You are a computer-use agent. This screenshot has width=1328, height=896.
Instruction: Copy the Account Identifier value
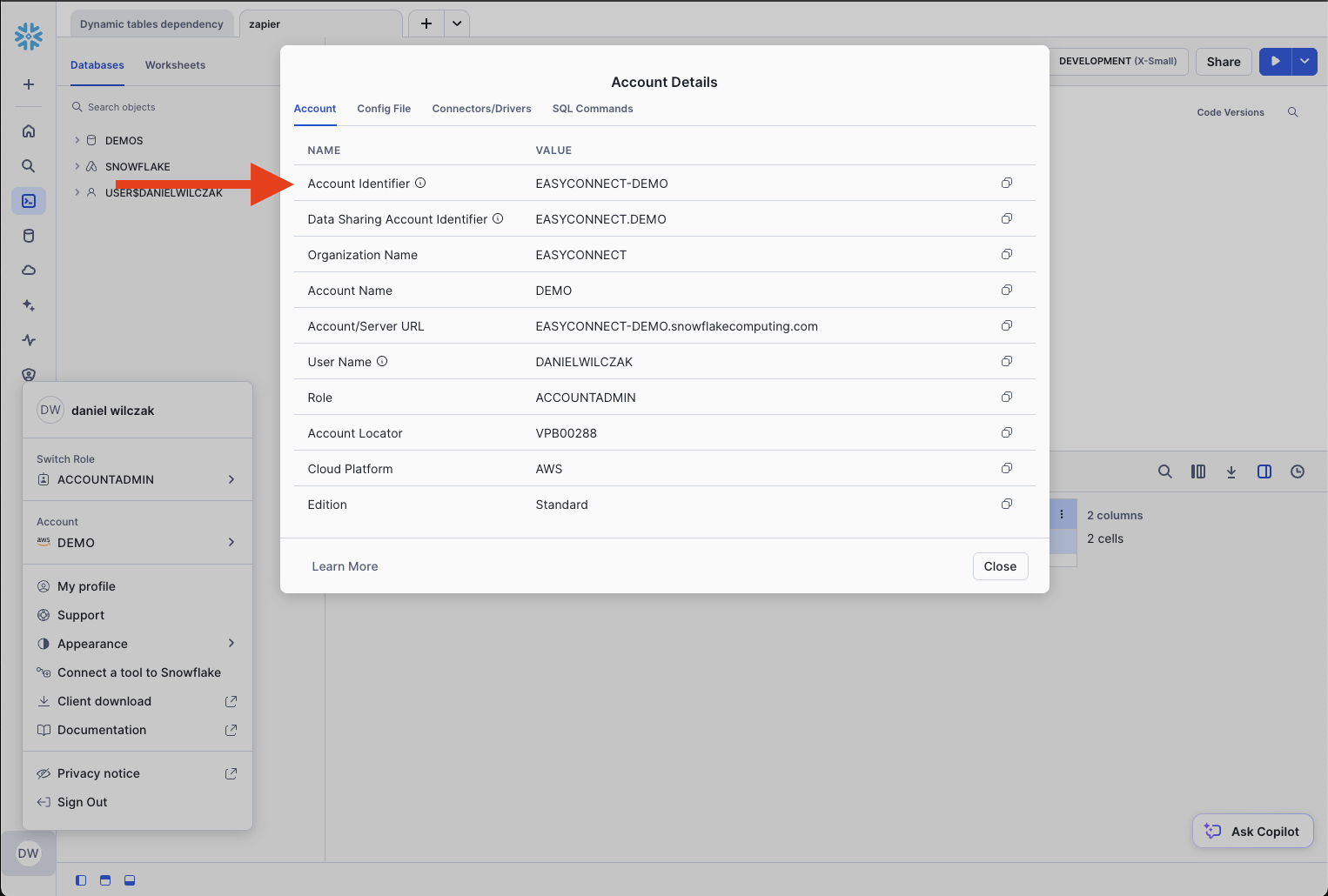pyautogui.click(x=1007, y=183)
